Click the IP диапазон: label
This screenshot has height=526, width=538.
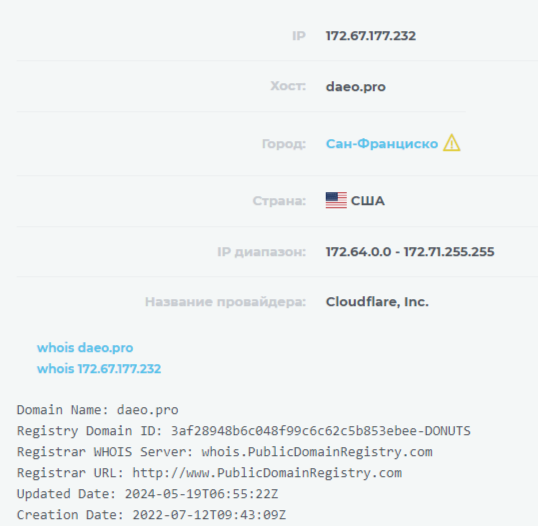click(261, 252)
